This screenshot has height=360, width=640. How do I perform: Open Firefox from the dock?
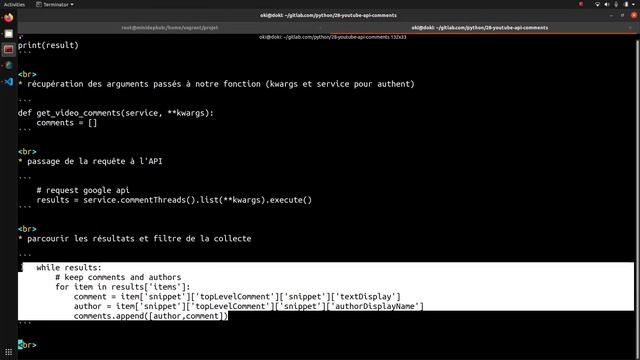tap(9, 18)
